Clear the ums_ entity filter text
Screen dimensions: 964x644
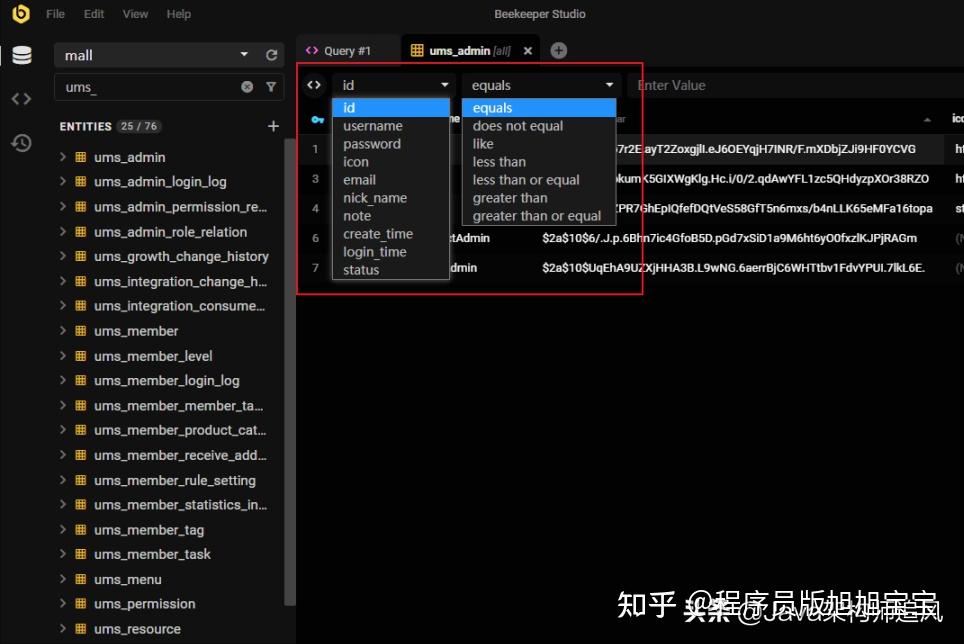click(x=247, y=87)
